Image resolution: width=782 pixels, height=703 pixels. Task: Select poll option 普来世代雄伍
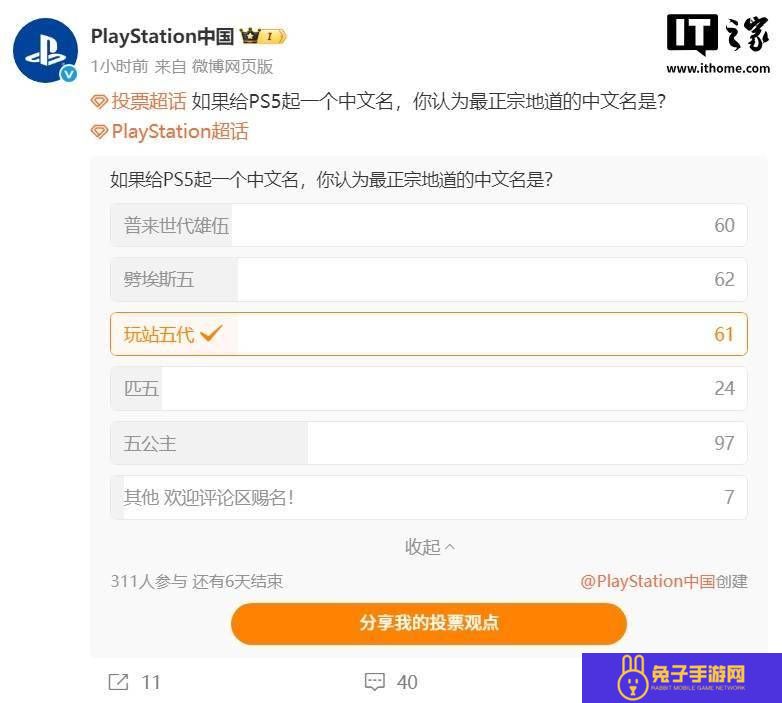click(x=428, y=225)
